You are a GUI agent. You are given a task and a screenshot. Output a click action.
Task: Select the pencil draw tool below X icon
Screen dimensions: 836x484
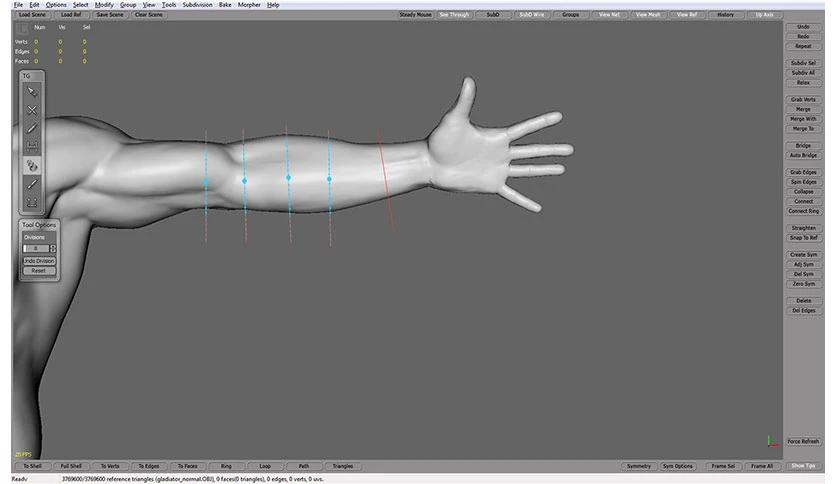(x=32, y=128)
